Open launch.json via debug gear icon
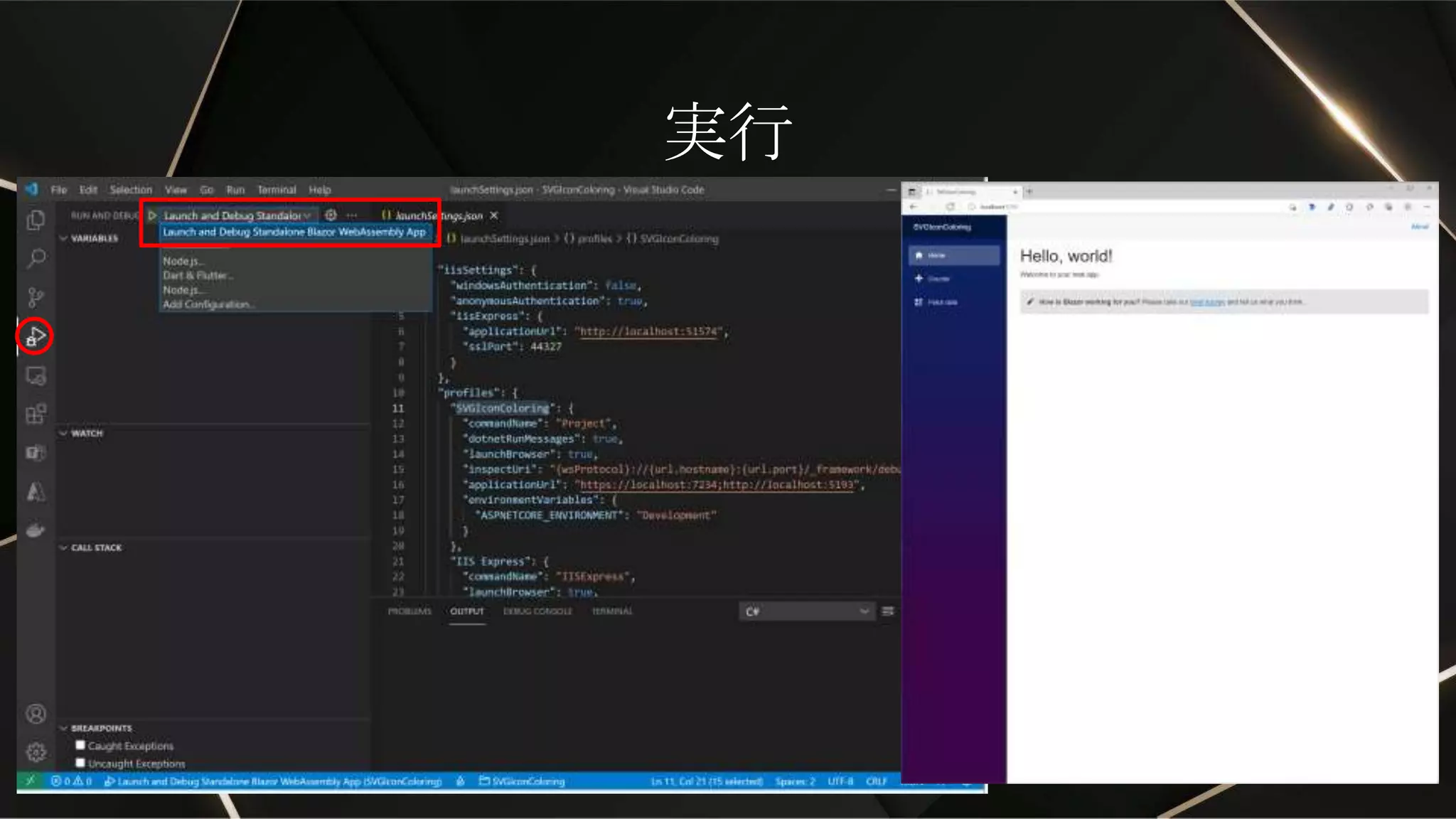 (331, 215)
